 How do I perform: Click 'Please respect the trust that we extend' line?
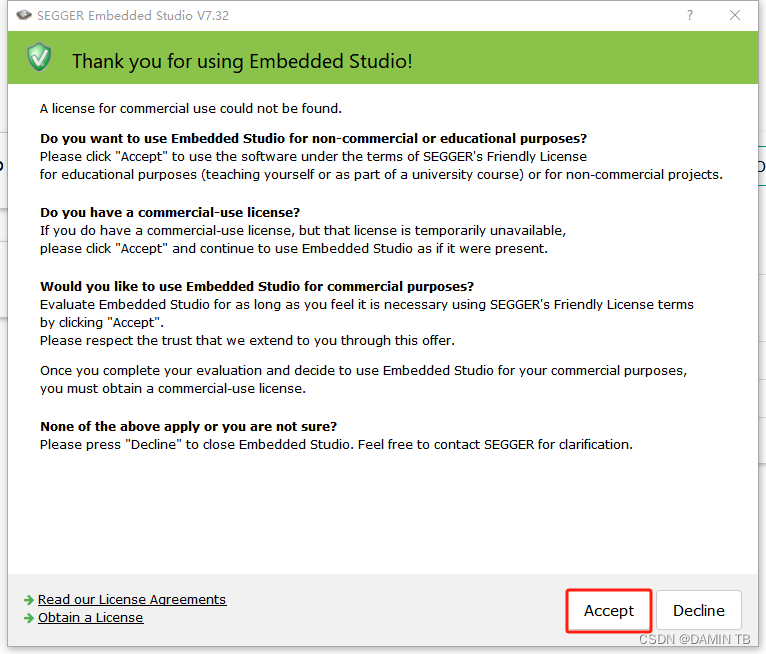(247, 340)
